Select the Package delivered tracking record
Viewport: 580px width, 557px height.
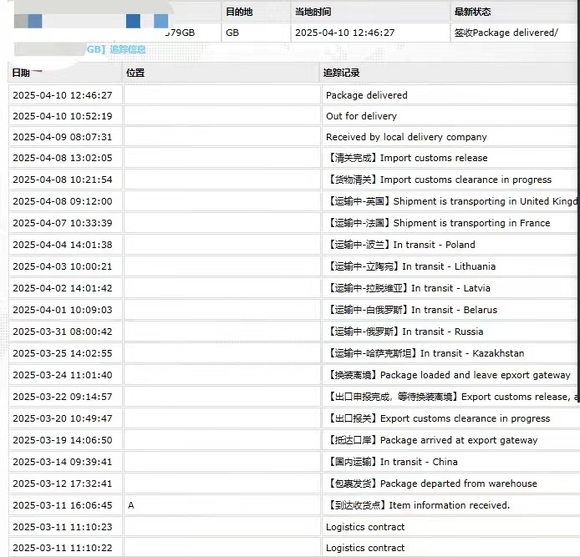coord(367,95)
